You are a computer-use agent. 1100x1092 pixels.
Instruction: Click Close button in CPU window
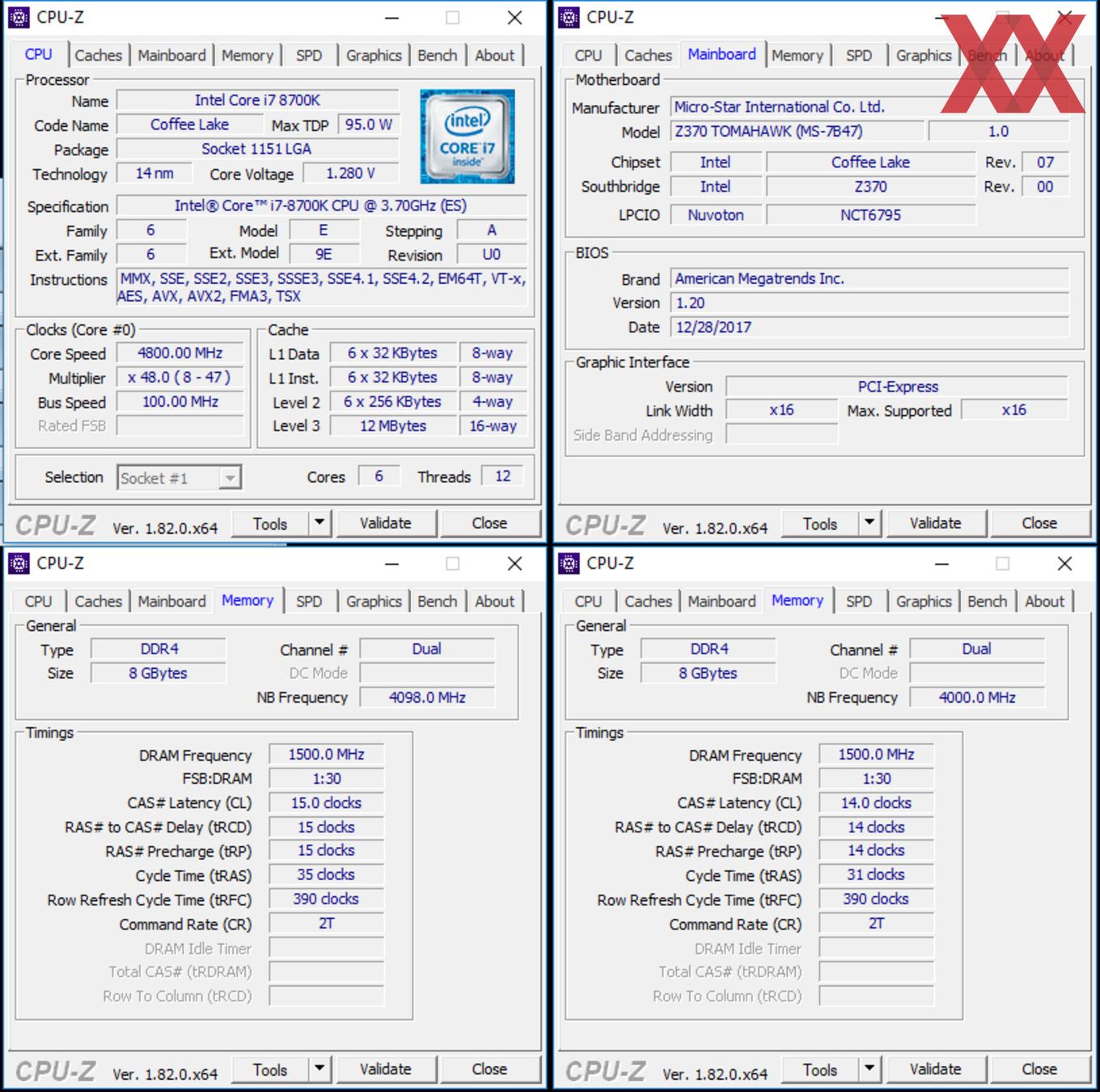(490, 523)
